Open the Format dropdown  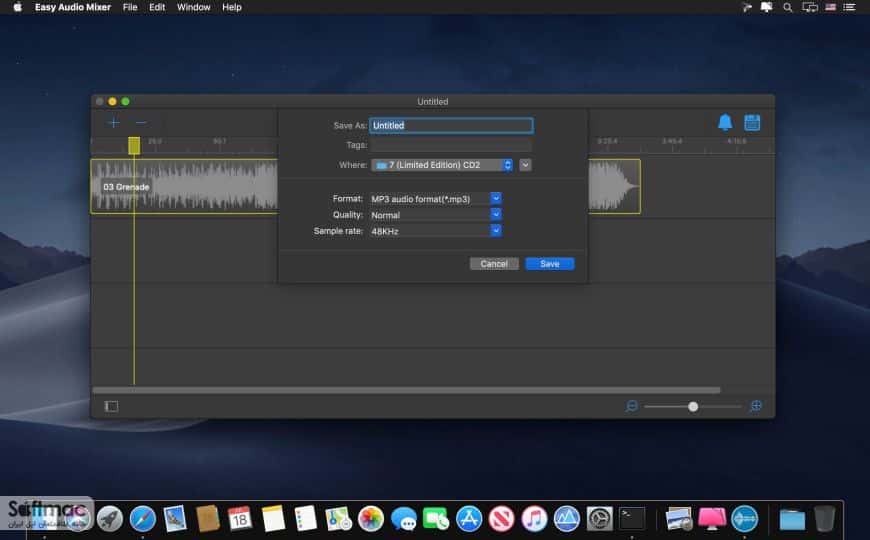[436, 199]
